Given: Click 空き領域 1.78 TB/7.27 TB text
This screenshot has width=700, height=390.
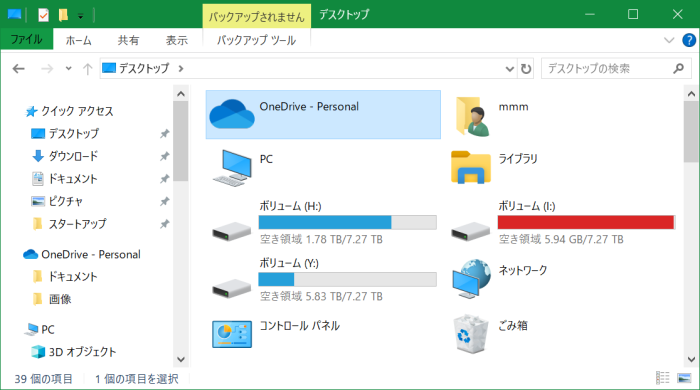Looking at the screenshot, I should 321,240.
